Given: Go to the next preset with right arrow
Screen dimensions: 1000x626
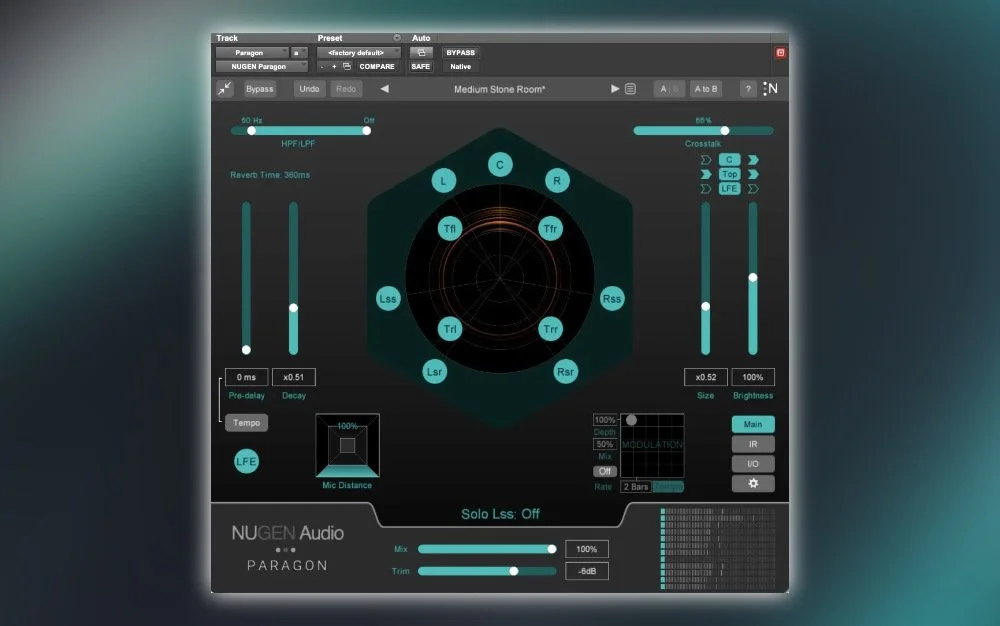Looking at the screenshot, I should (615, 89).
